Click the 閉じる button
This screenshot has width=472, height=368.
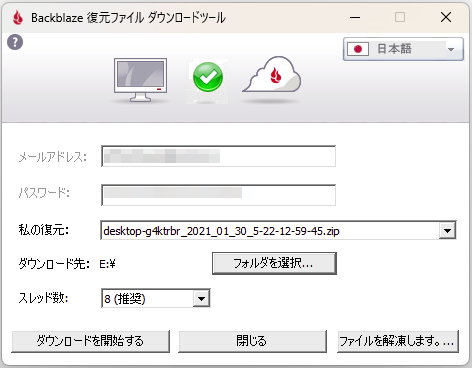252,341
